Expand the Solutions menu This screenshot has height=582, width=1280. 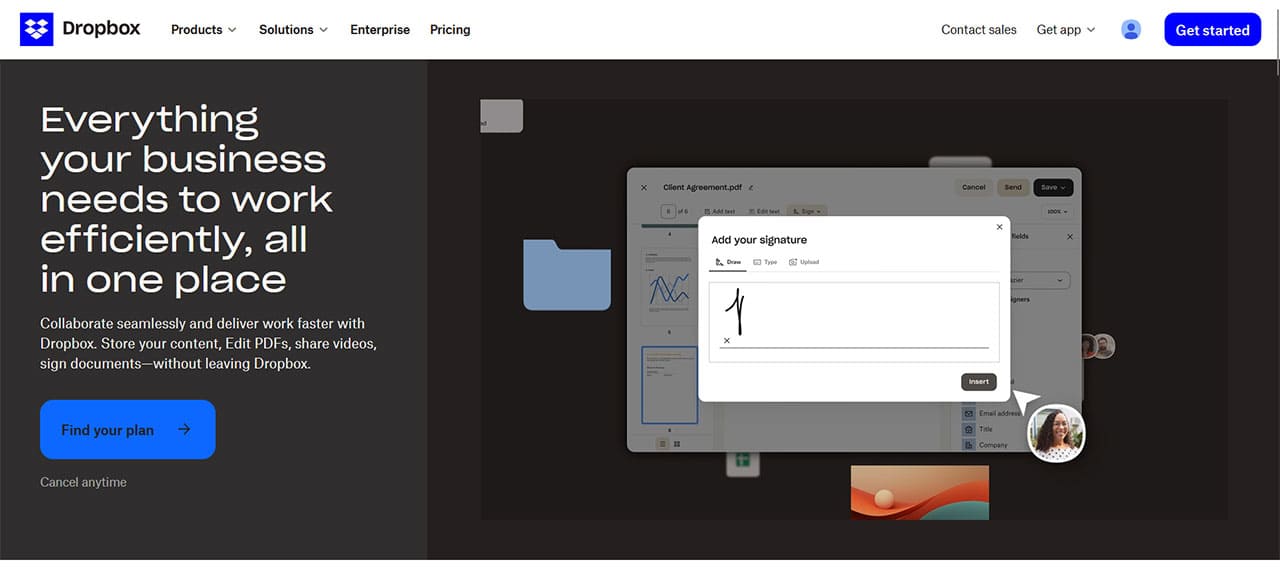click(x=293, y=30)
